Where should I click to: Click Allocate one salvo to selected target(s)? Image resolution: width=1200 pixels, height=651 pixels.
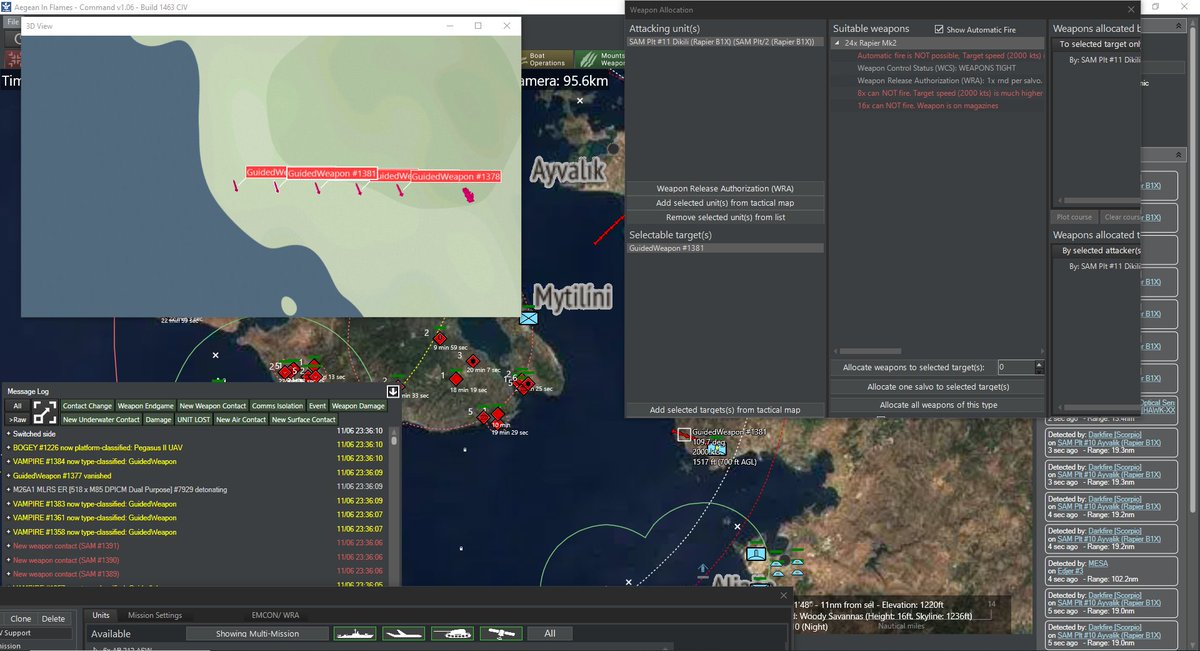coord(937,386)
